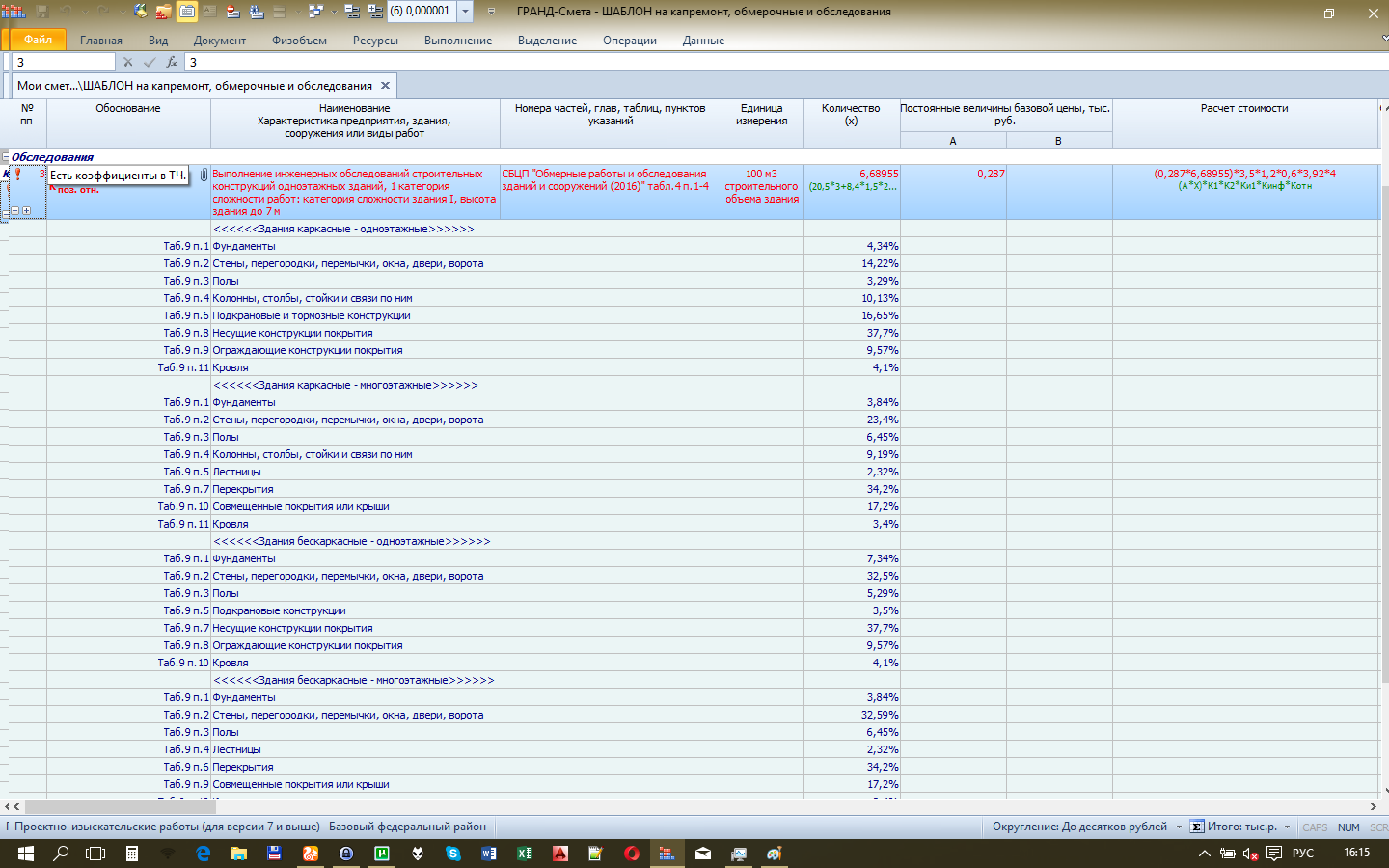The width and height of the screenshot is (1389, 868).
Task: Click the brick-wall folder icon in quick toolbar
Action: pos(163,12)
